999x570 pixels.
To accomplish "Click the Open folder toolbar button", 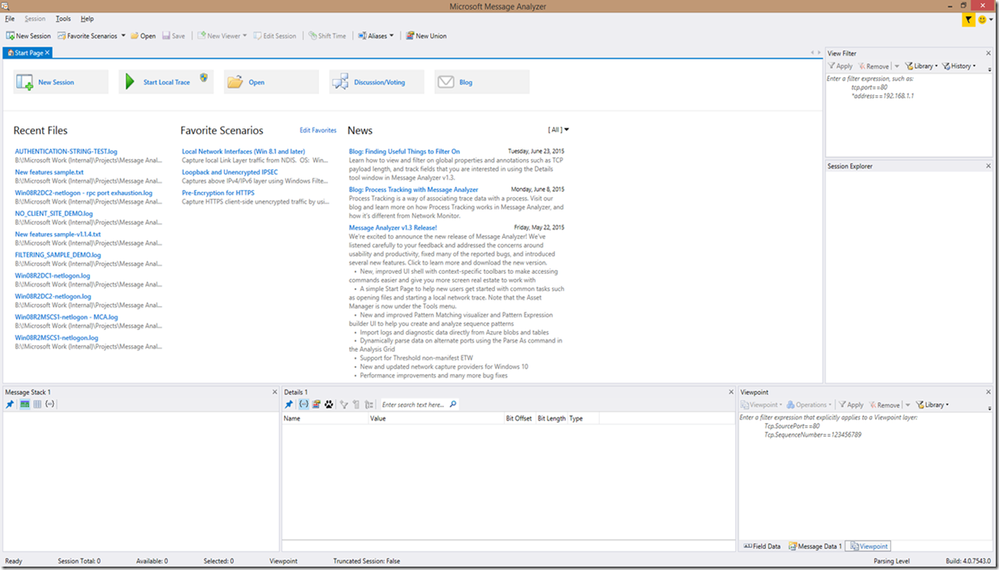I will 143,36.
